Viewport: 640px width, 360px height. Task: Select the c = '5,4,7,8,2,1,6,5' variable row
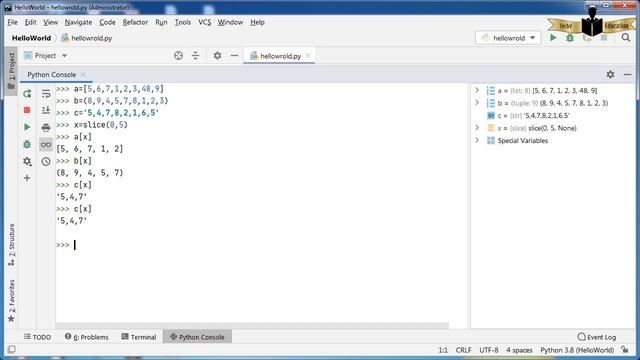point(553,116)
